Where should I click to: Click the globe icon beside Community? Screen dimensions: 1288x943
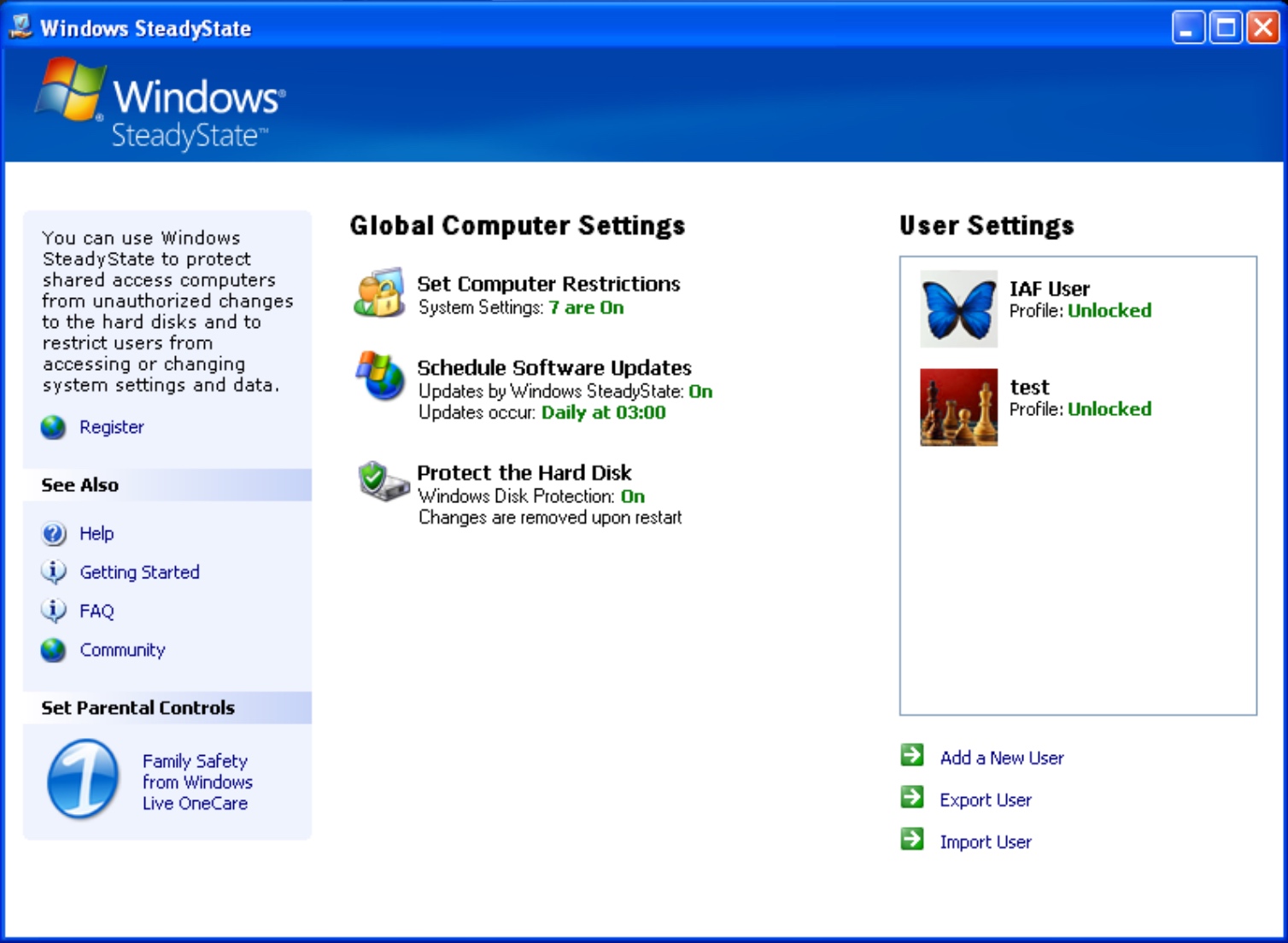(53, 651)
